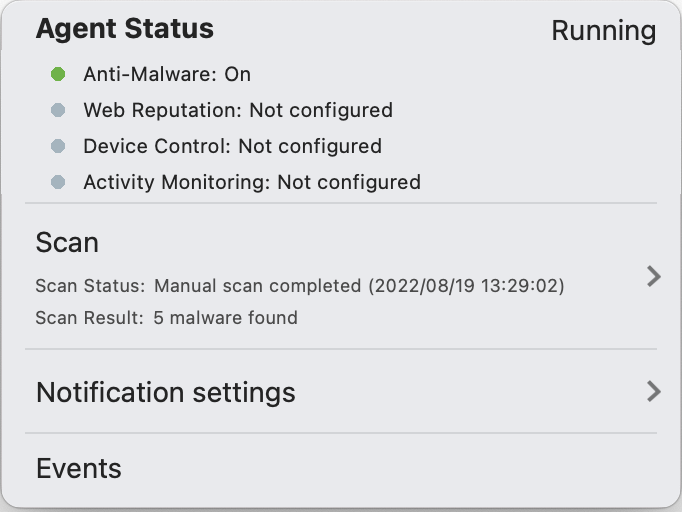Click the Agent Status heading

click(125, 28)
